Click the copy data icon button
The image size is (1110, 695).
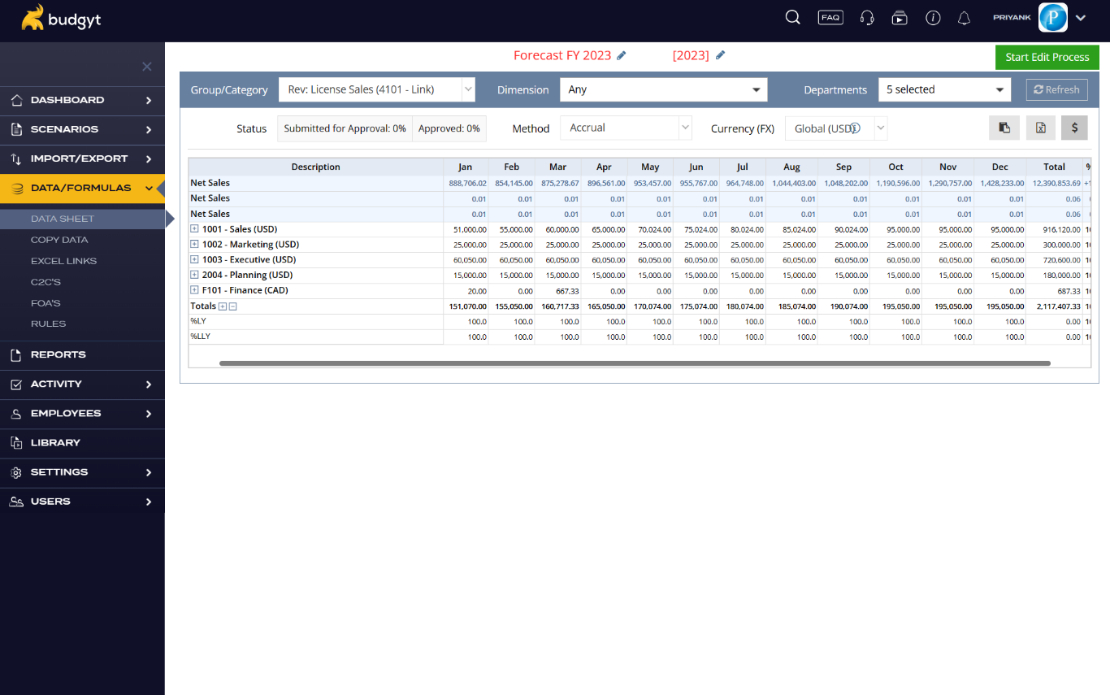pyautogui.click(x=1004, y=128)
